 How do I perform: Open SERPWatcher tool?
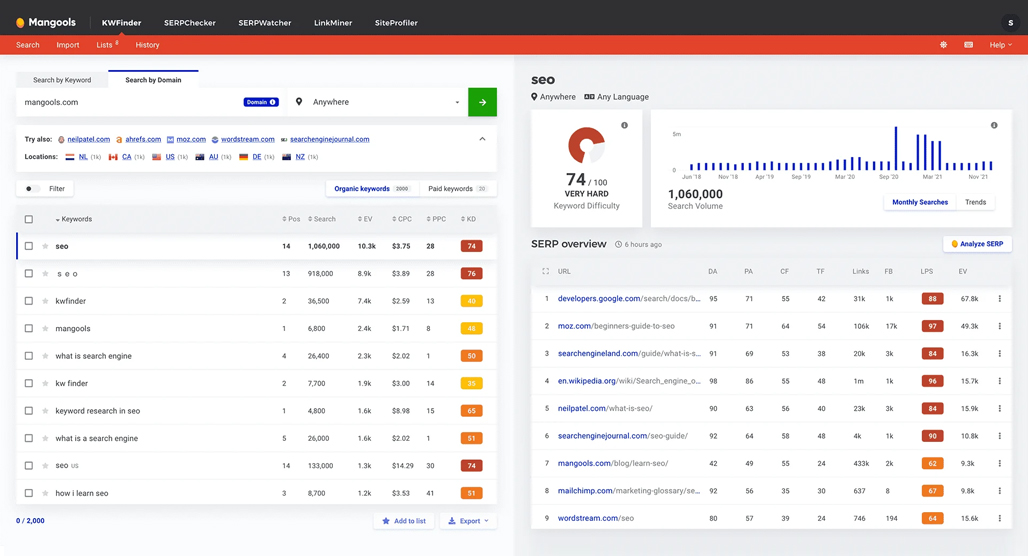click(265, 22)
